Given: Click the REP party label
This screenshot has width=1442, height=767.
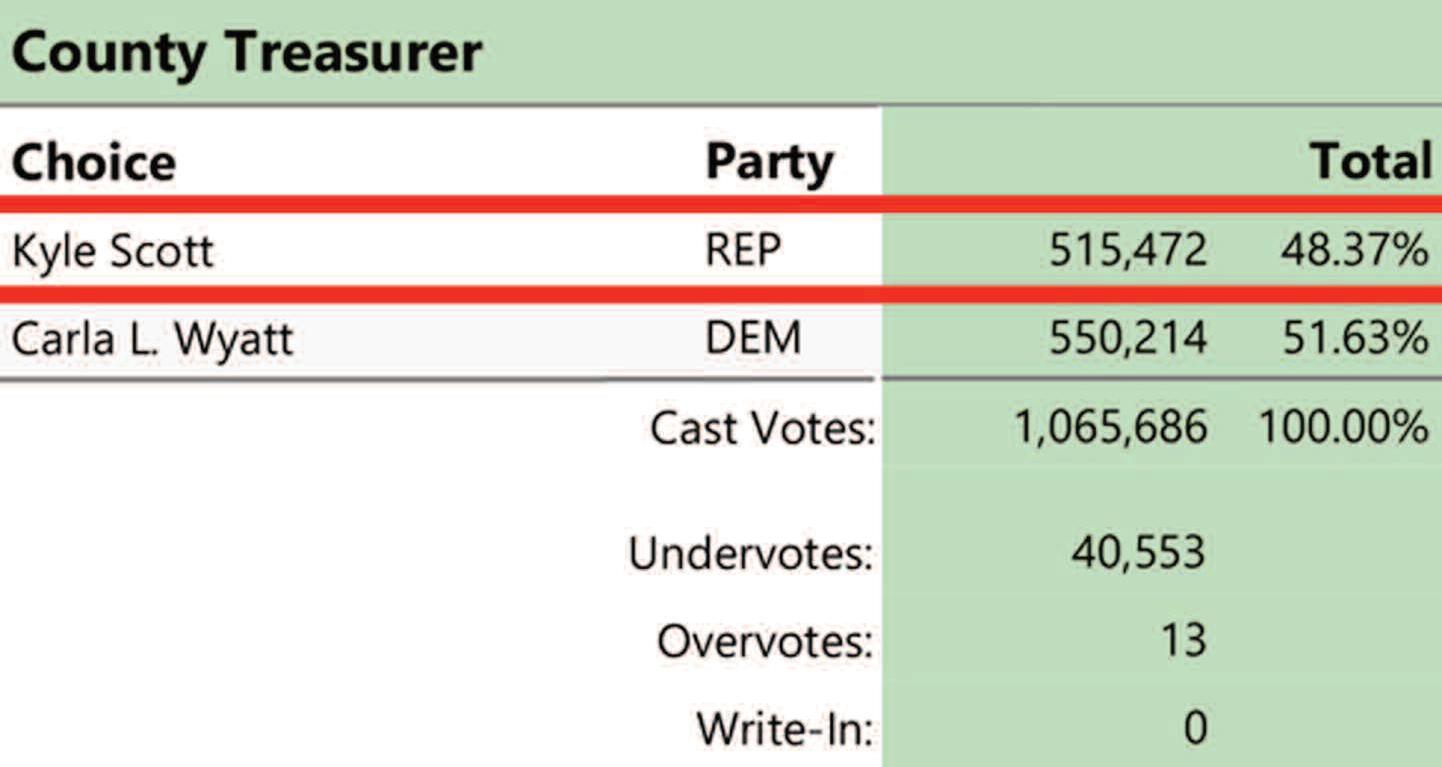Looking at the screenshot, I should click(x=742, y=250).
